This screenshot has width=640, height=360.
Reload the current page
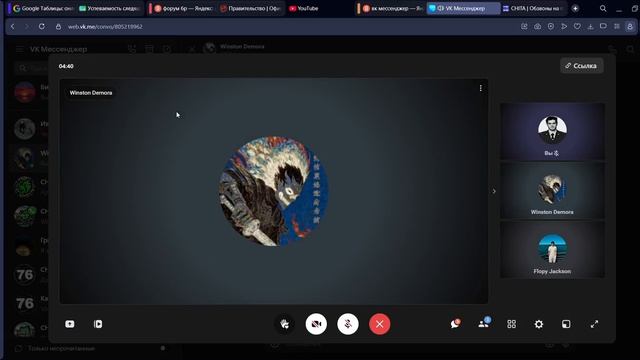point(42,27)
